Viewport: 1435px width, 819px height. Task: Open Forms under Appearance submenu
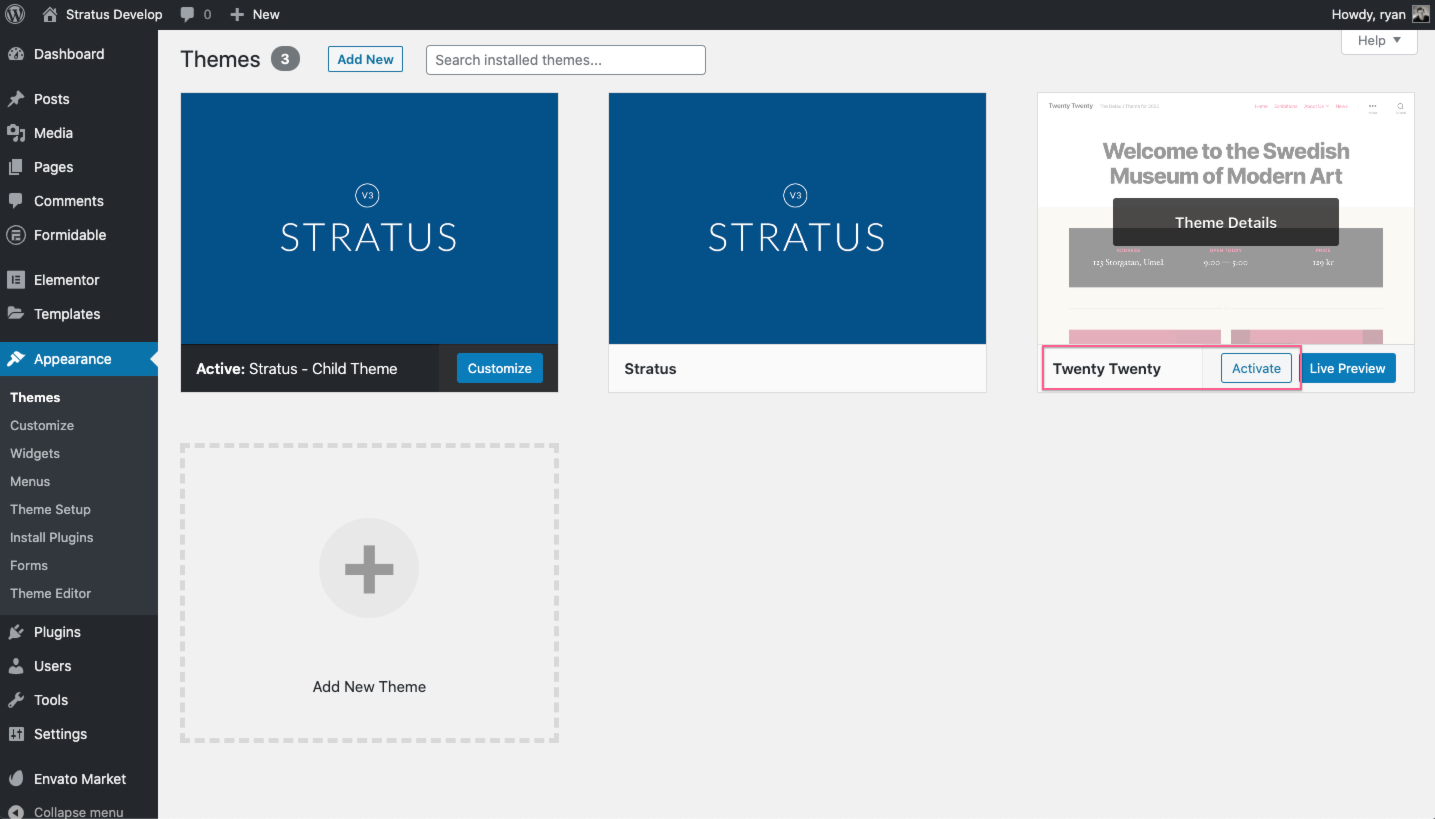29,565
